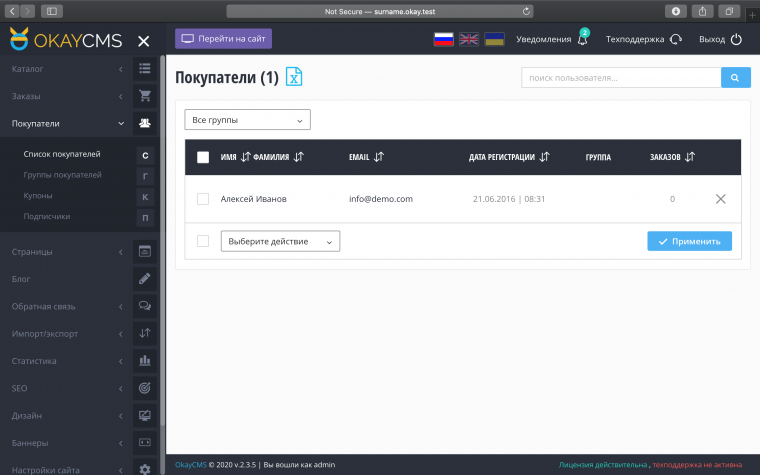Open Группы покупателей in the sidebar
The width and height of the screenshot is (760, 475).
point(62,175)
